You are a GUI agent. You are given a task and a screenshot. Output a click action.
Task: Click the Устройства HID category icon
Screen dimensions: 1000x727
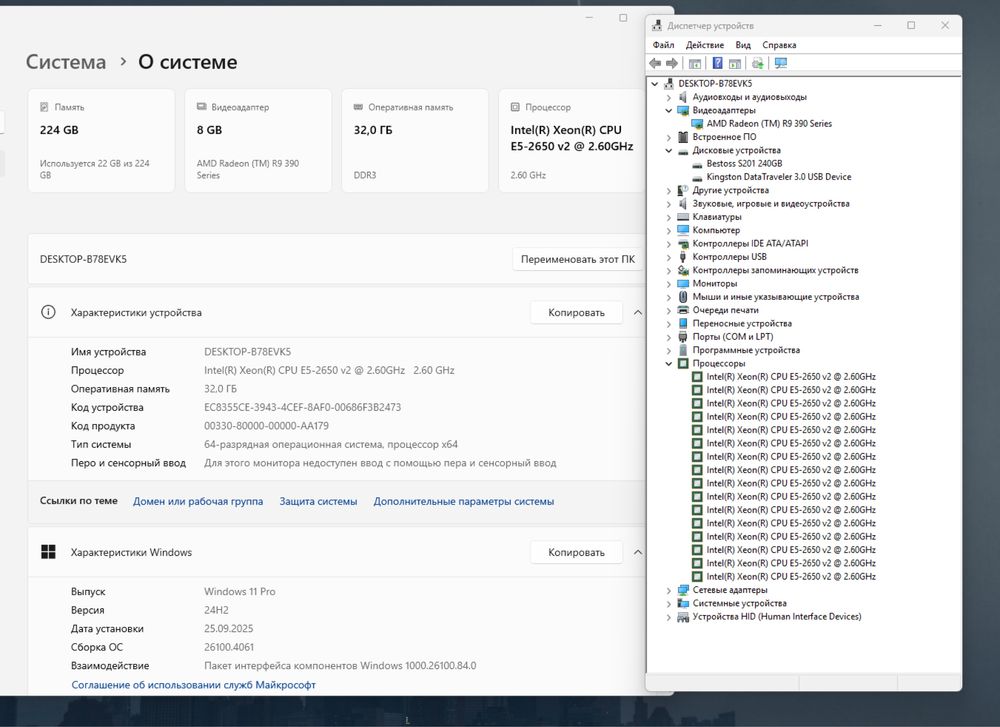click(x=683, y=617)
